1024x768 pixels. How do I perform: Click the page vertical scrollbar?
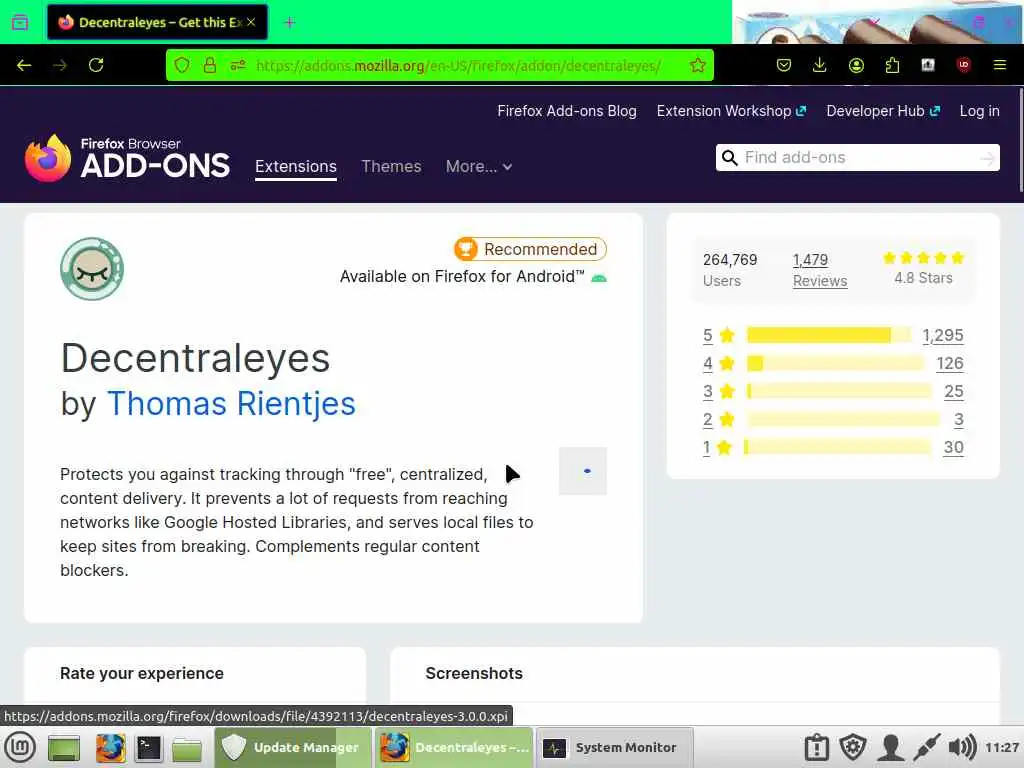click(1020, 142)
